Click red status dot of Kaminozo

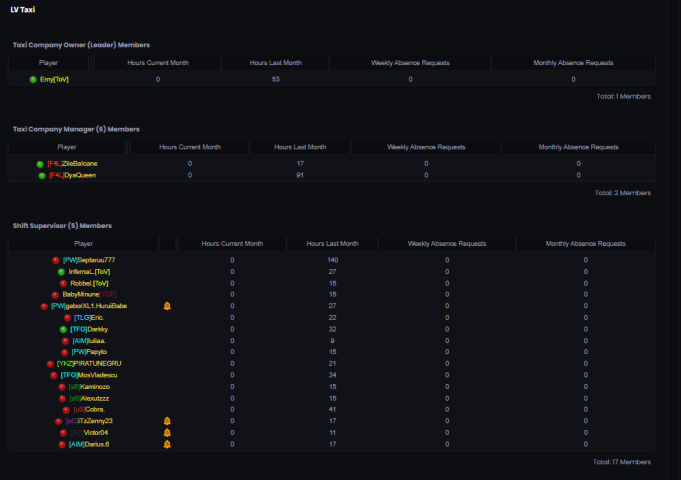point(62,387)
